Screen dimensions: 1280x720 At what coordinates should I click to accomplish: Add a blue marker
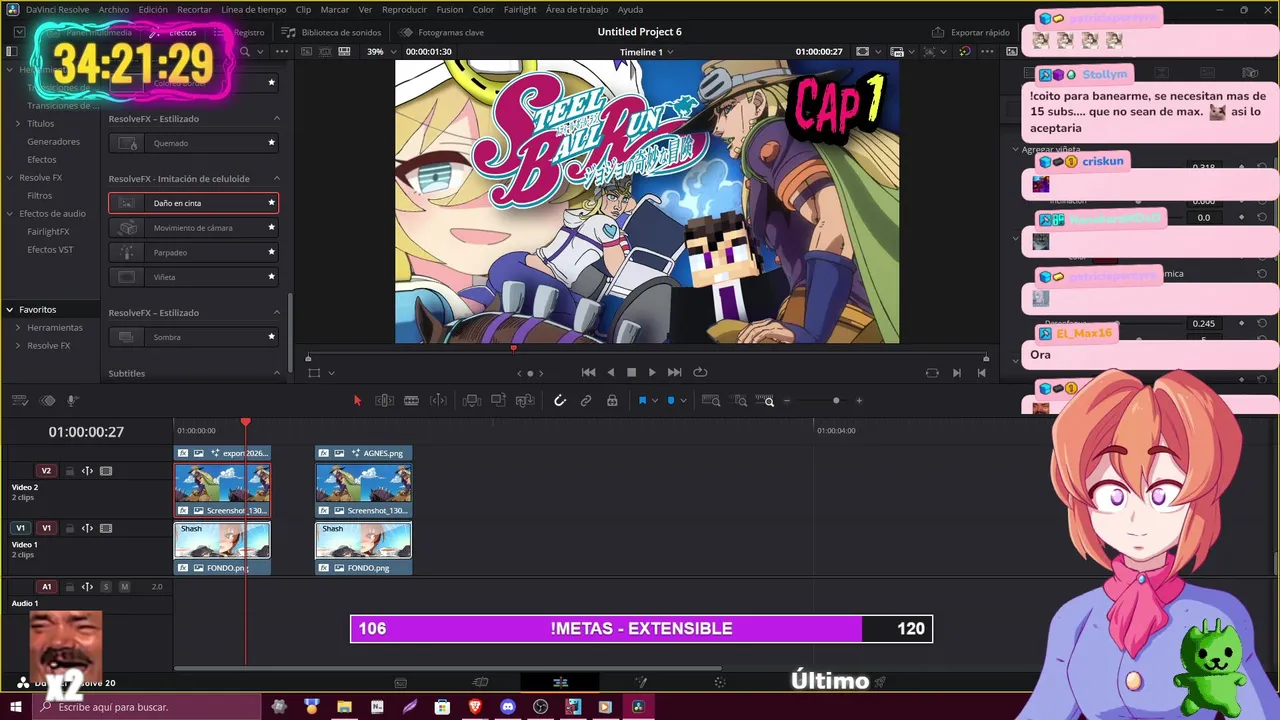[670, 401]
